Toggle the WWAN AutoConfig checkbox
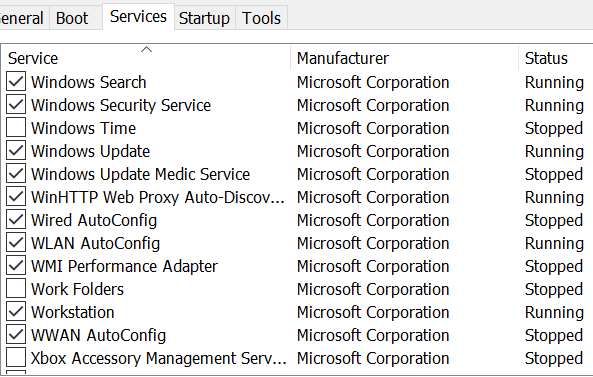Image resolution: width=593 pixels, height=377 pixels. point(16,335)
